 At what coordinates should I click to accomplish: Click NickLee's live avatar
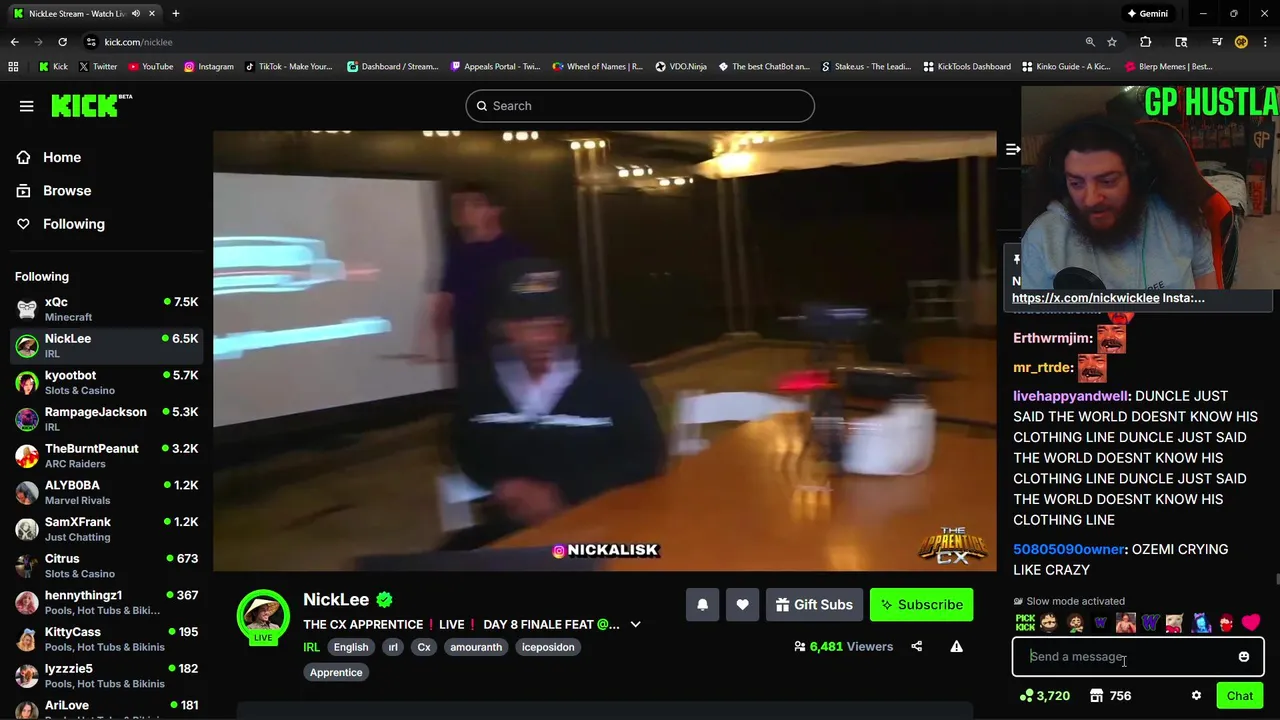tap(263, 616)
